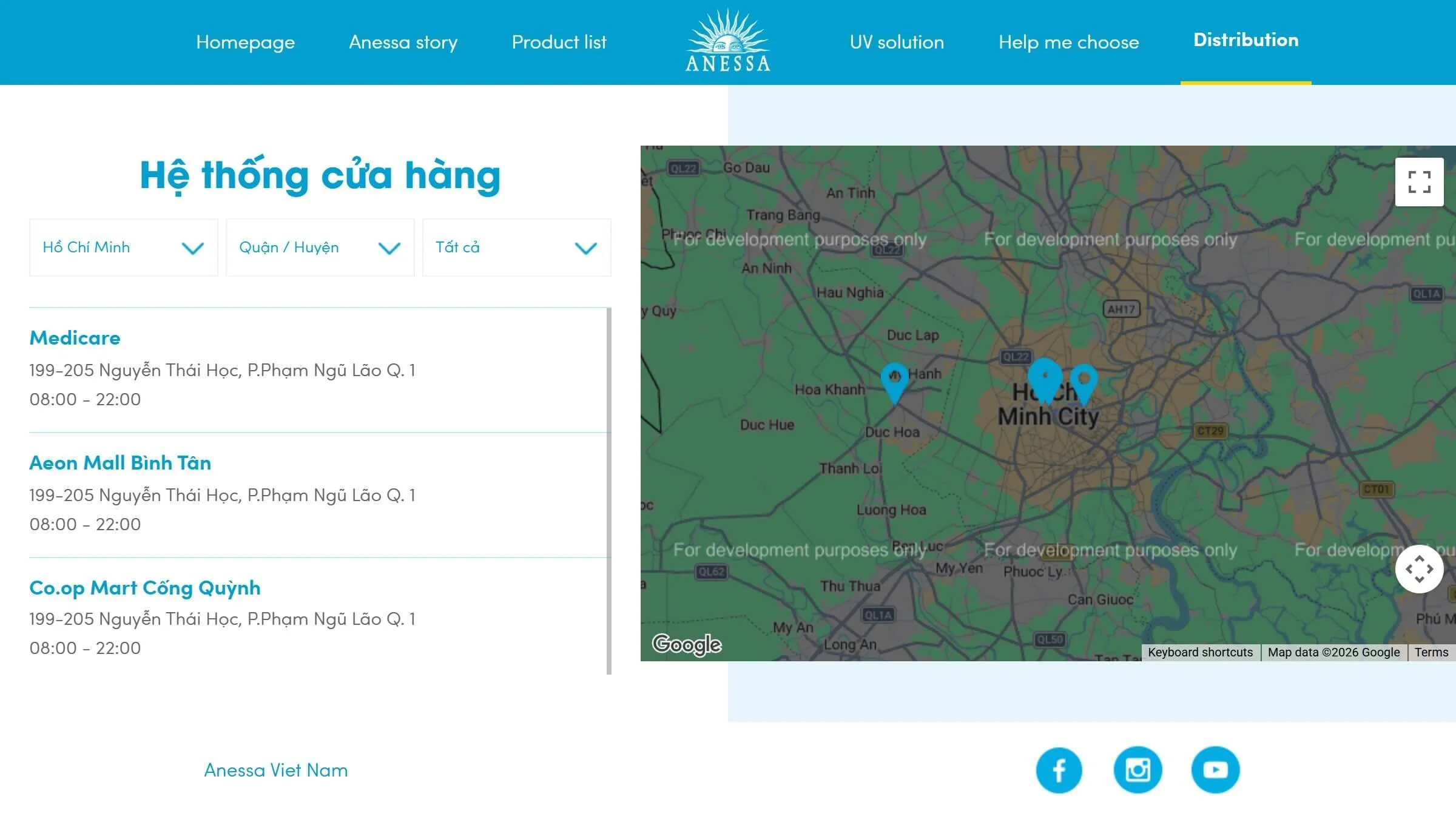Image resolution: width=1456 pixels, height=819 pixels.
Task: Select the map pin near Hoa Khanh
Action: 894,383
